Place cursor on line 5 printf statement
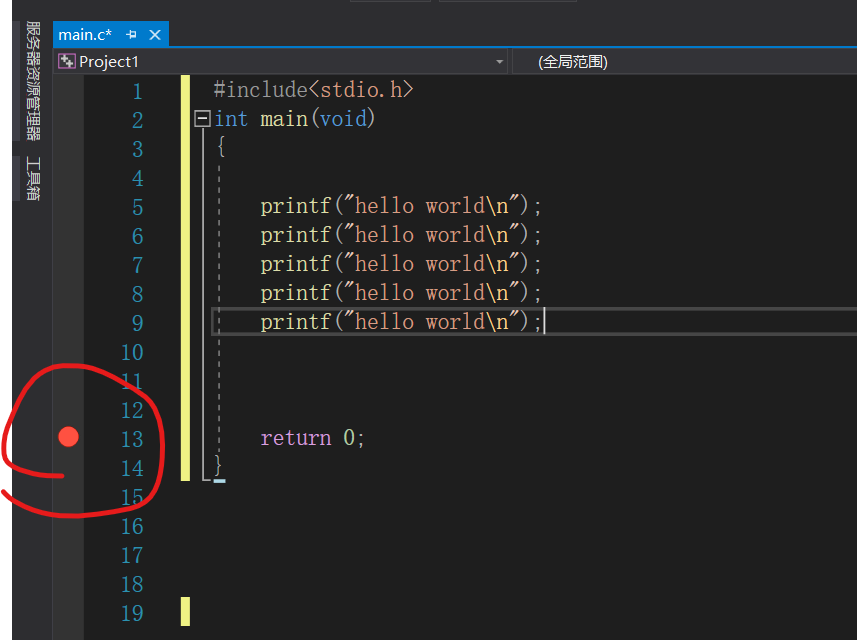 pyautogui.click(x=401, y=206)
